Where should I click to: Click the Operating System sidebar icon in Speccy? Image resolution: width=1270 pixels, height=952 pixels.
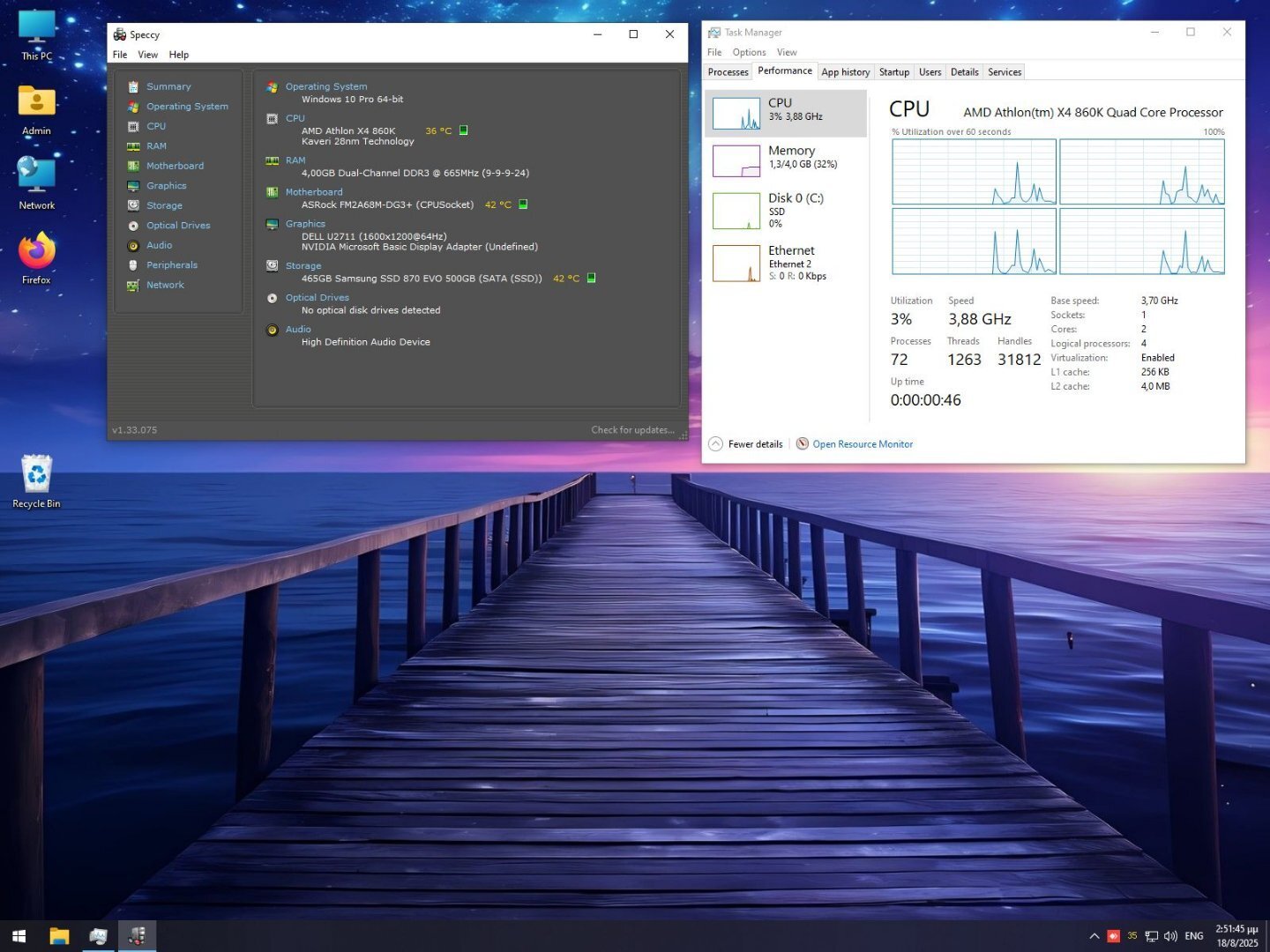pos(133,107)
